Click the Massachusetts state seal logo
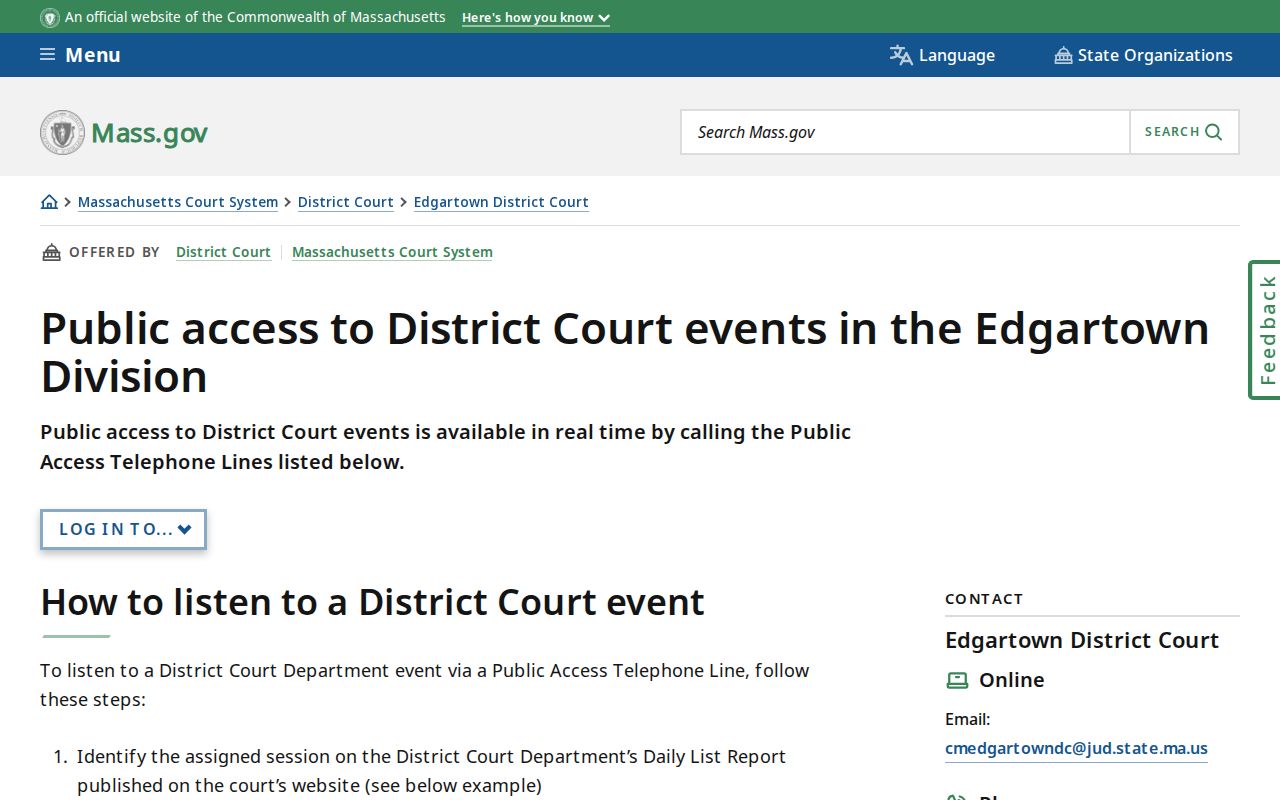Image resolution: width=1280 pixels, height=800 pixels. tap(62, 132)
